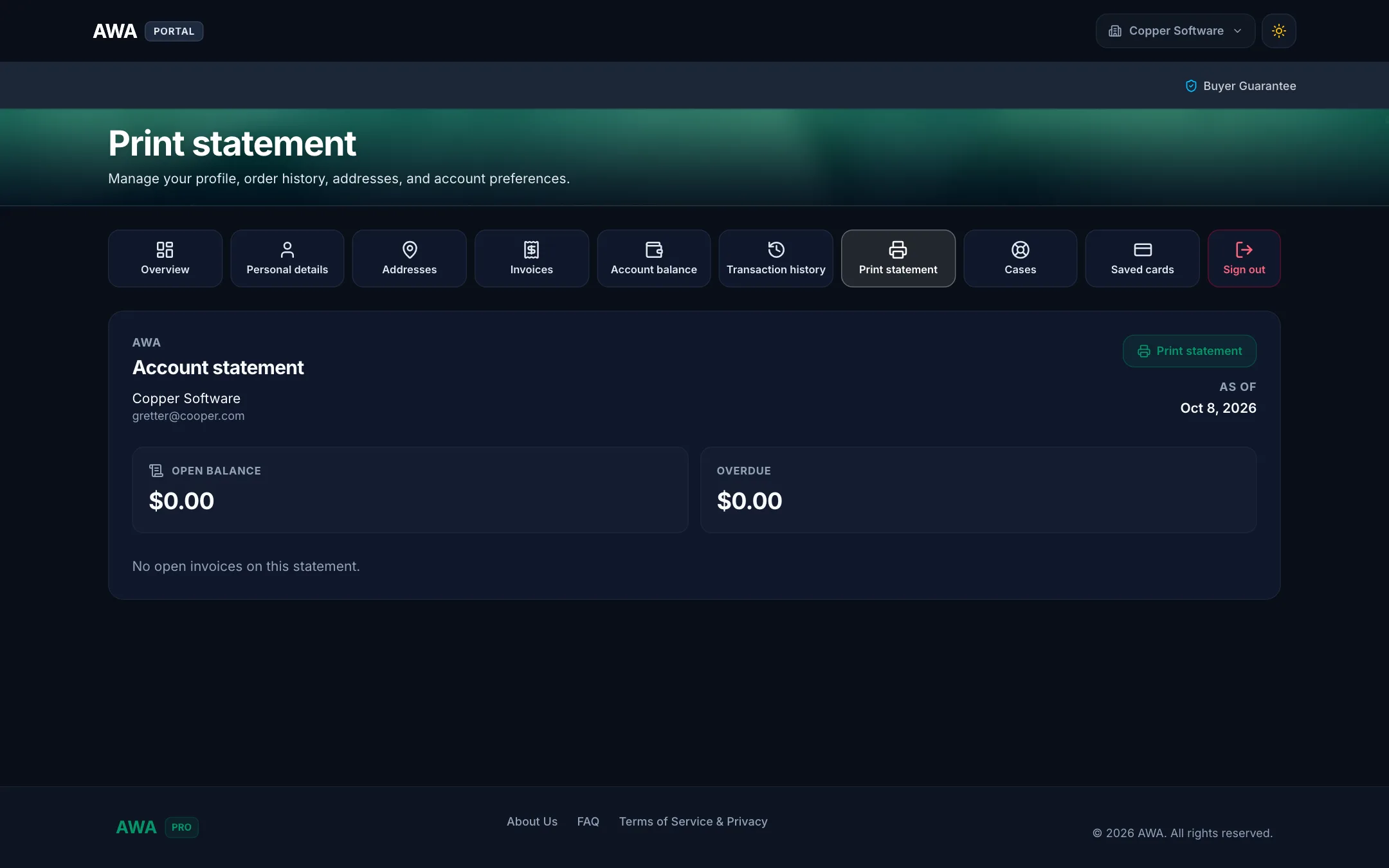The height and width of the screenshot is (868, 1389).
Task: Toggle light theme with sun icon
Action: click(1279, 31)
